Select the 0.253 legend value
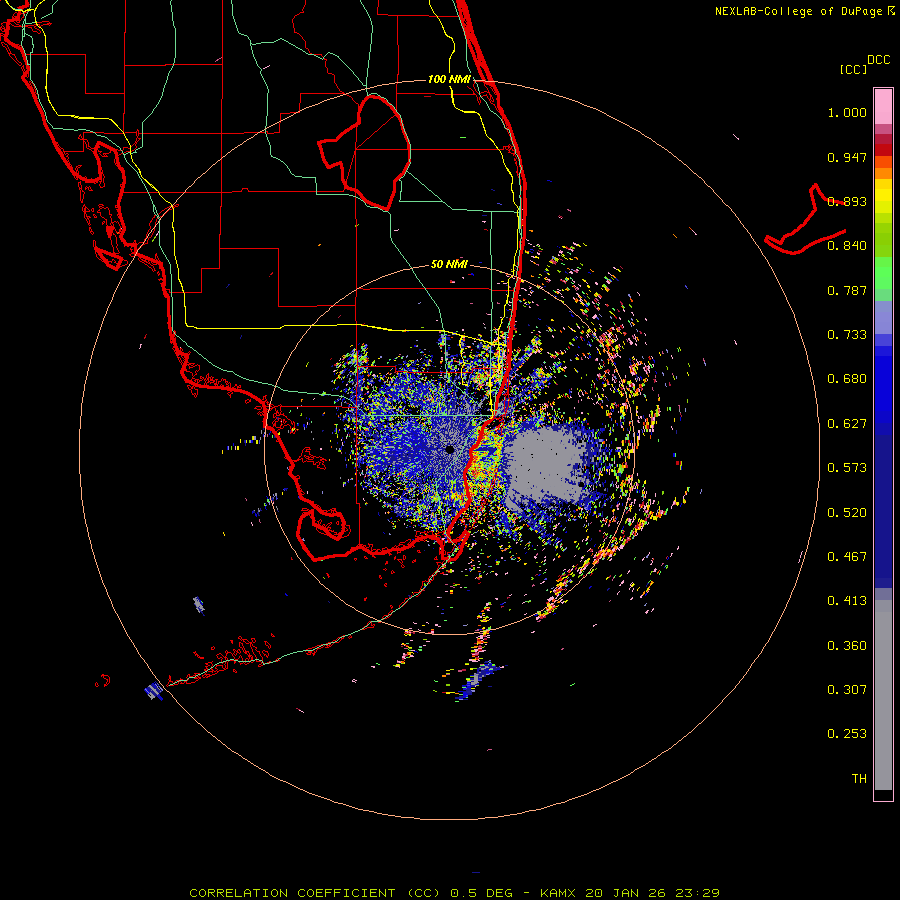 pos(847,734)
